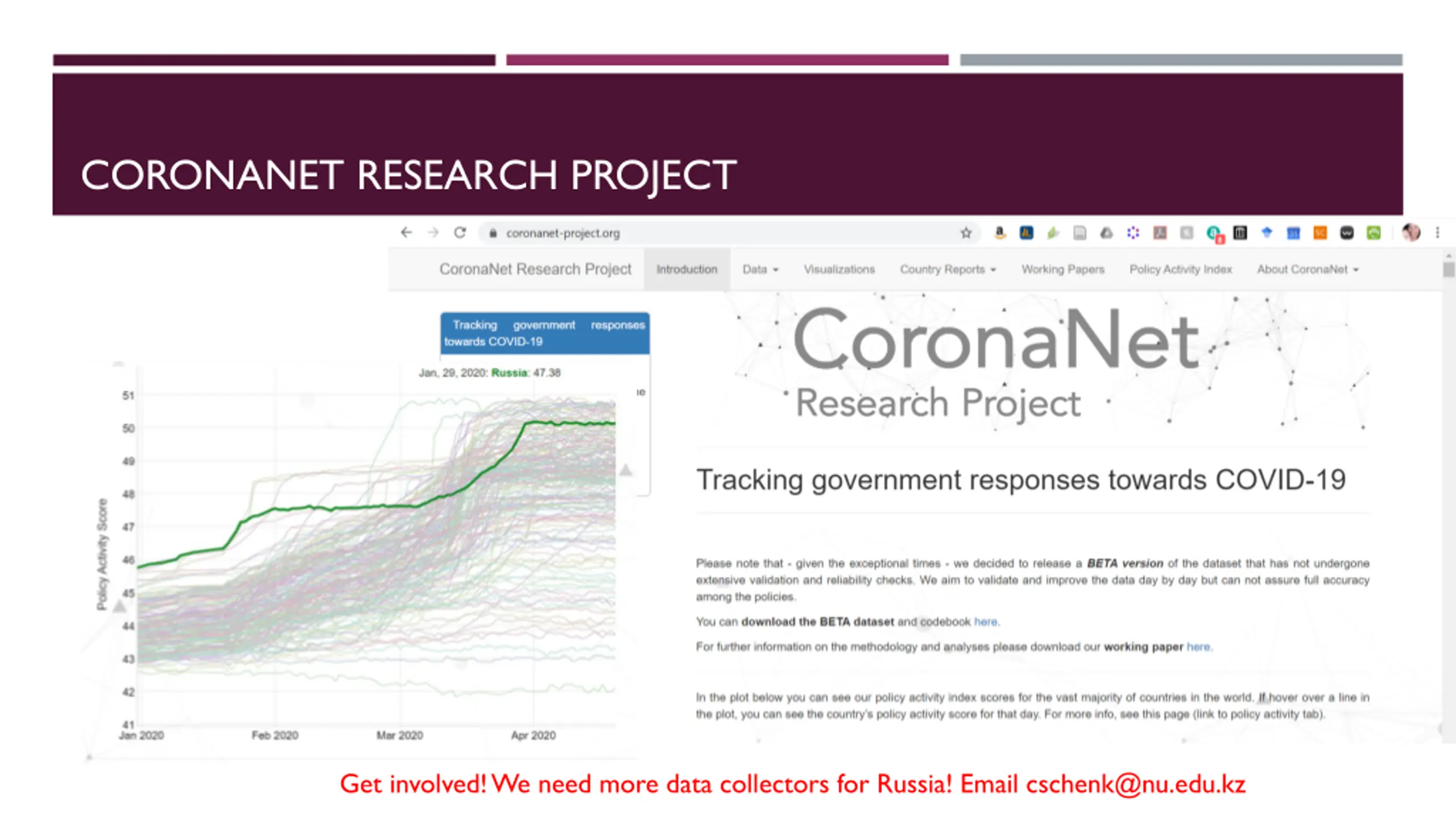Click the heading 'Tracking government responses towards COVID-19'
Viewport: 1456px width, 819px height.
(x=1021, y=479)
